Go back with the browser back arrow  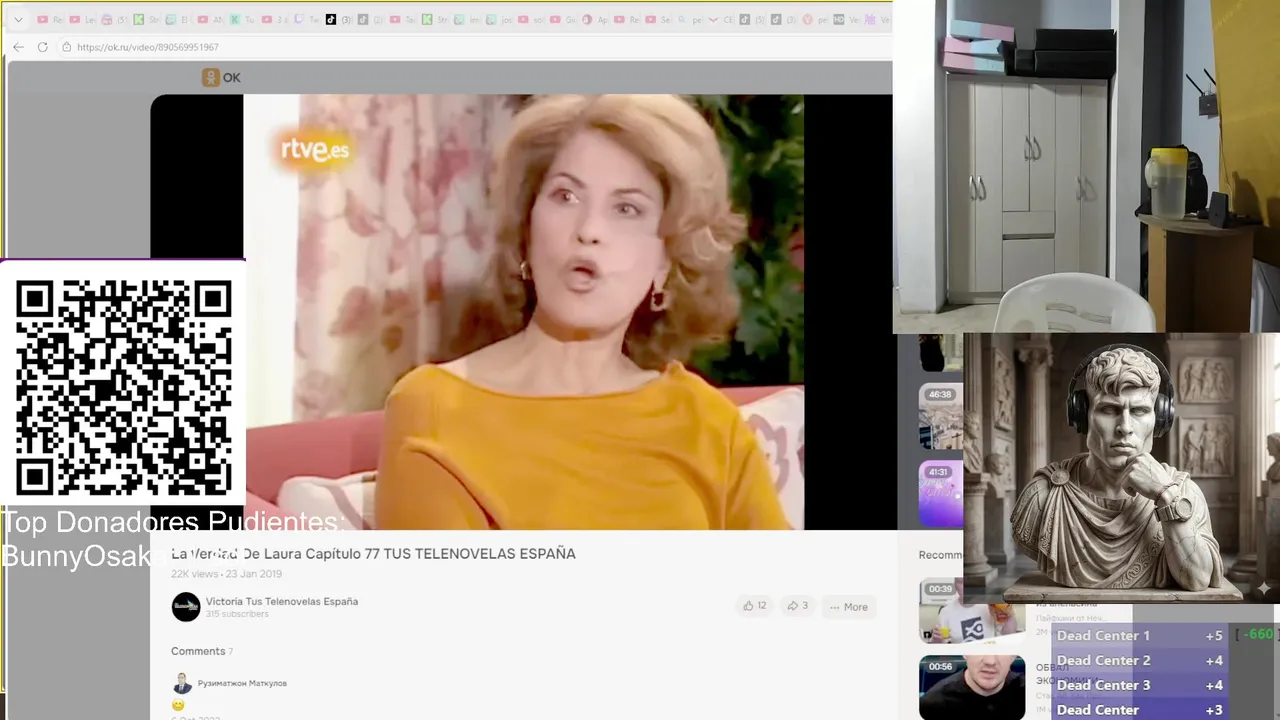[18, 47]
